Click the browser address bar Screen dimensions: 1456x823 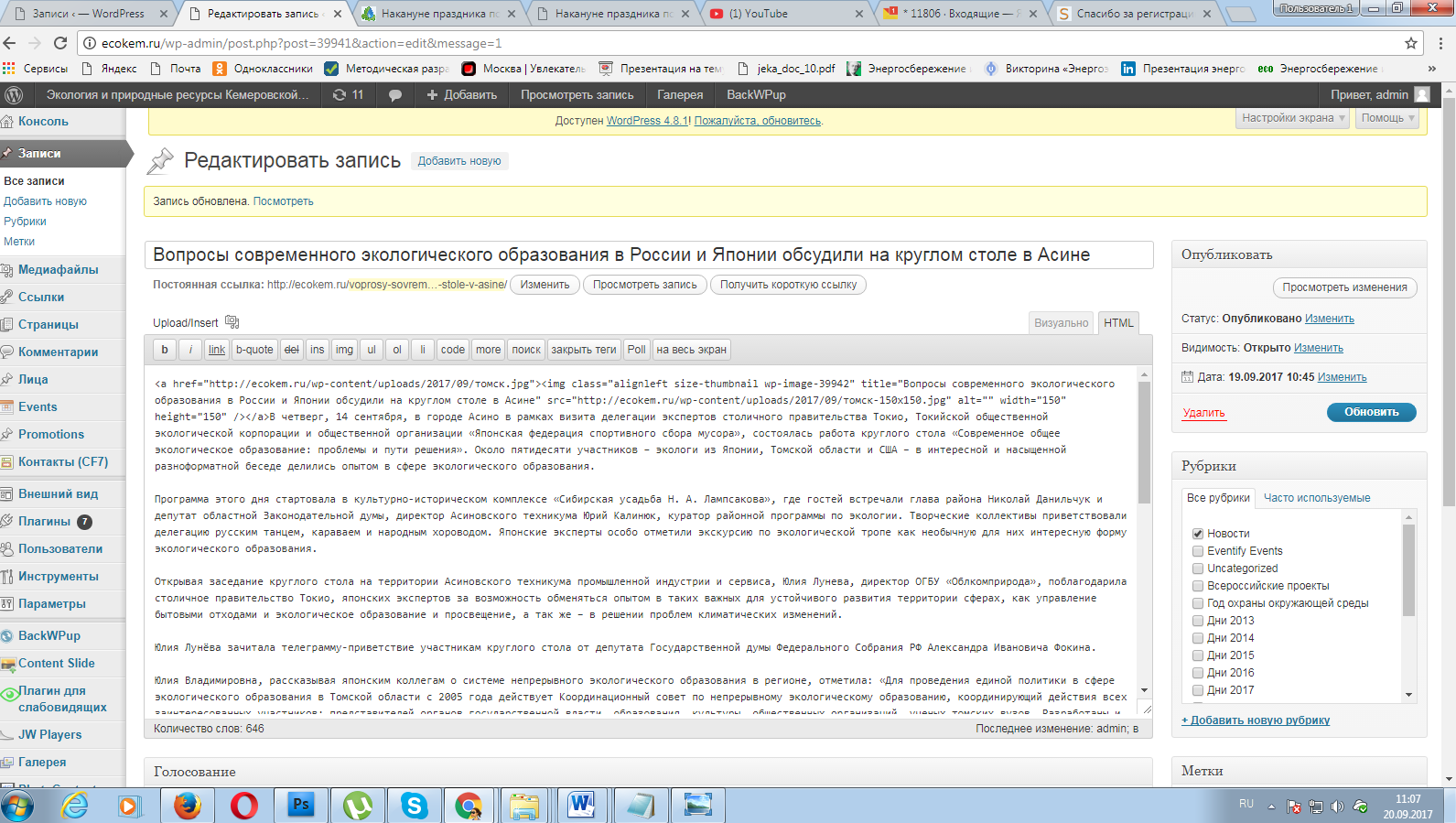pos(741,43)
